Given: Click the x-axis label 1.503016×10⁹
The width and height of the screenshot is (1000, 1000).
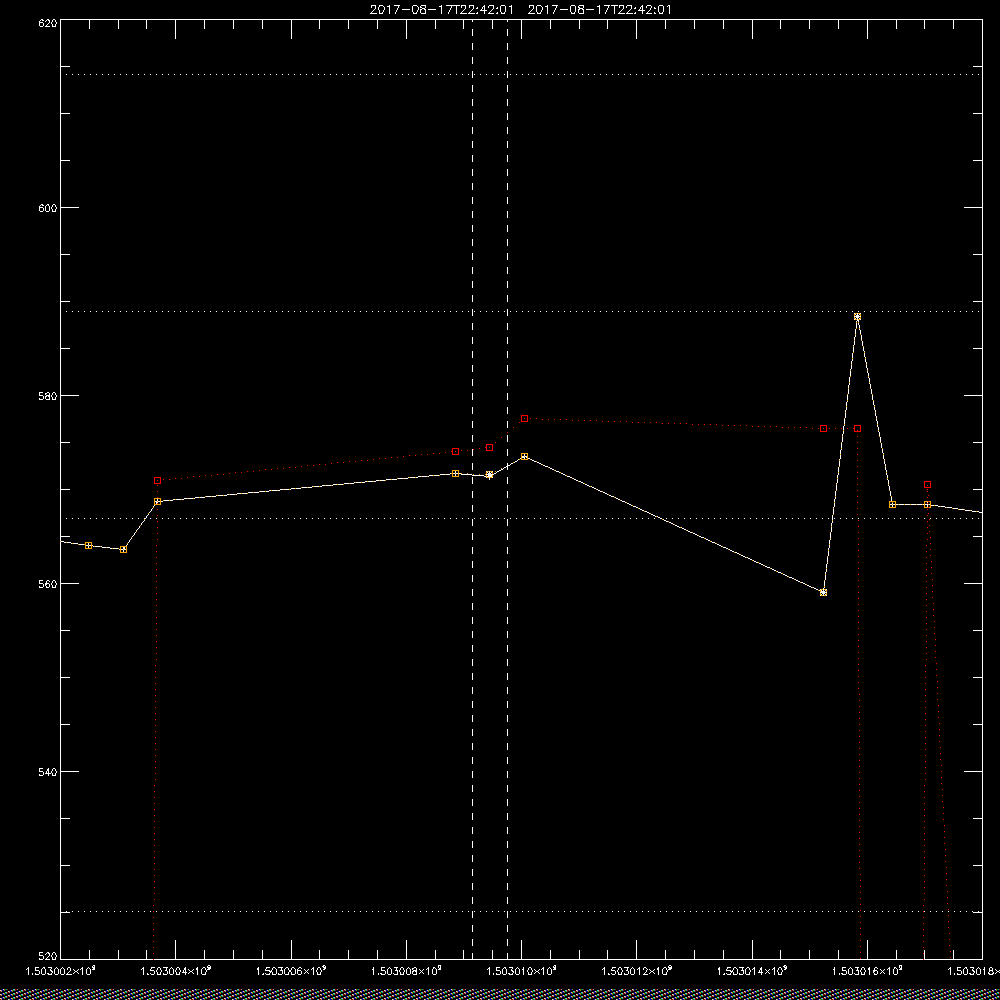Looking at the screenshot, I should pyautogui.click(x=868, y=971).
